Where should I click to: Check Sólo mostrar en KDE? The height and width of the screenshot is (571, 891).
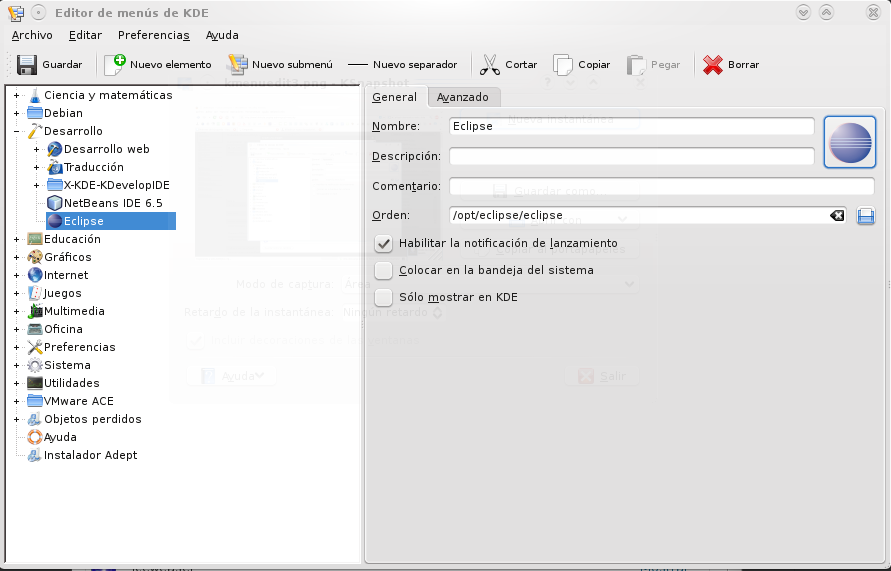[384, 297]
